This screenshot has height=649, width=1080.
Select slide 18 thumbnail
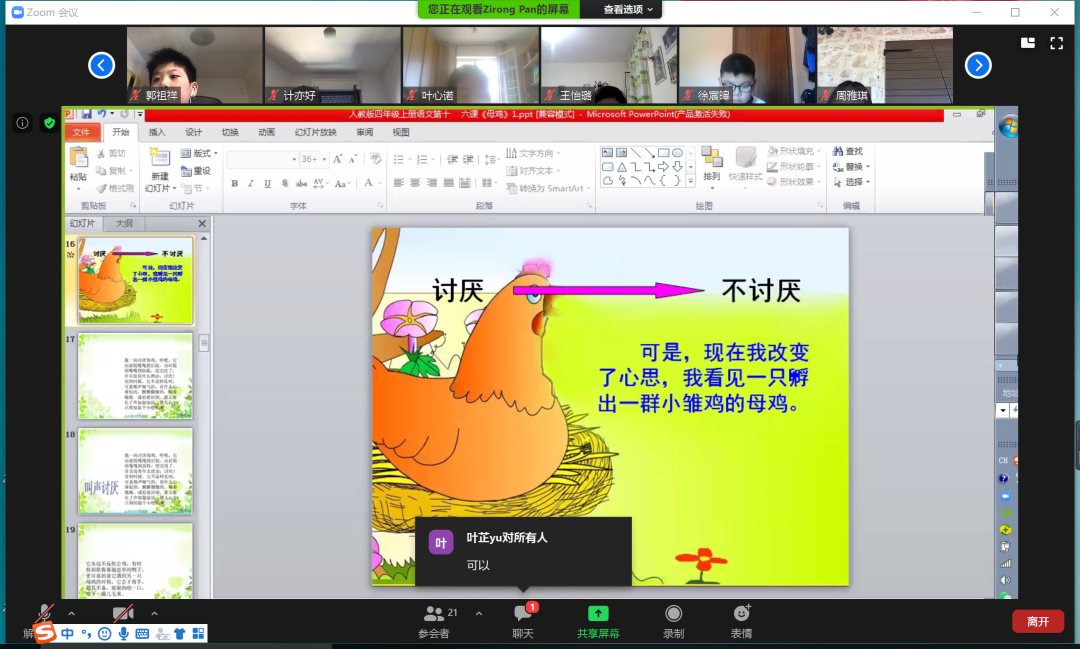135,471
